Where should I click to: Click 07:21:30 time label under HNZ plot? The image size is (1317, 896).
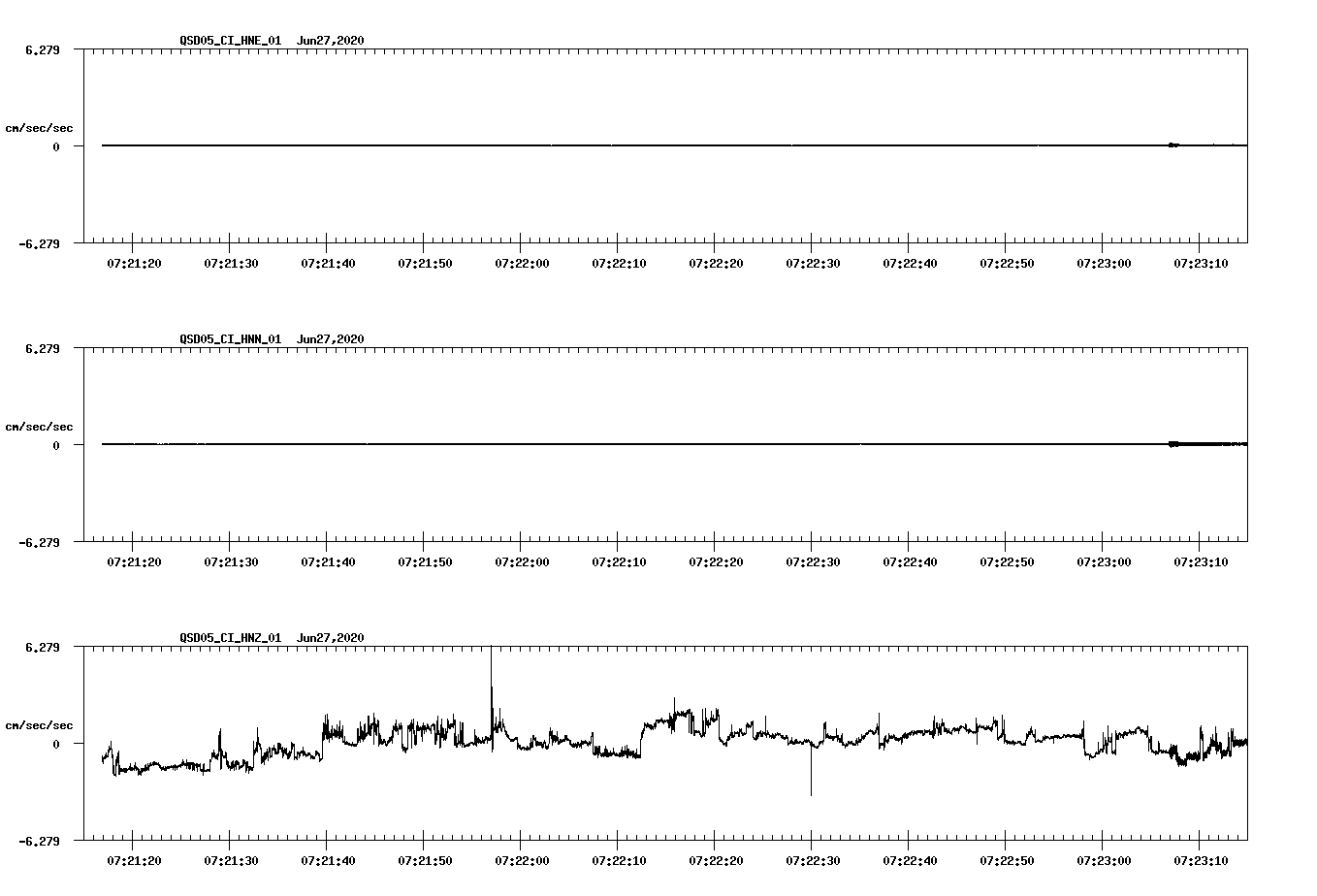[x=231, y=860]
